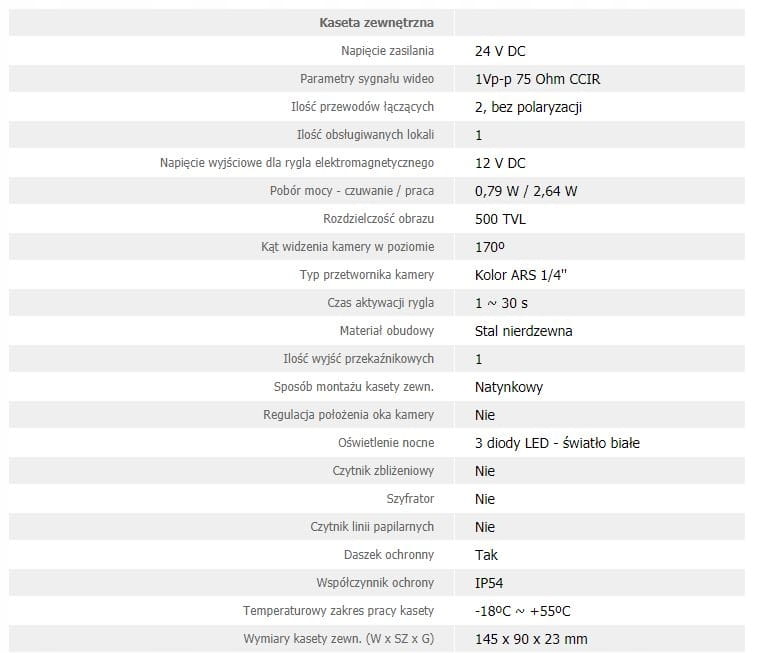Click the "Natynkowy" mounting value
This screenshot has width=762, height=653.
point(509,386)
